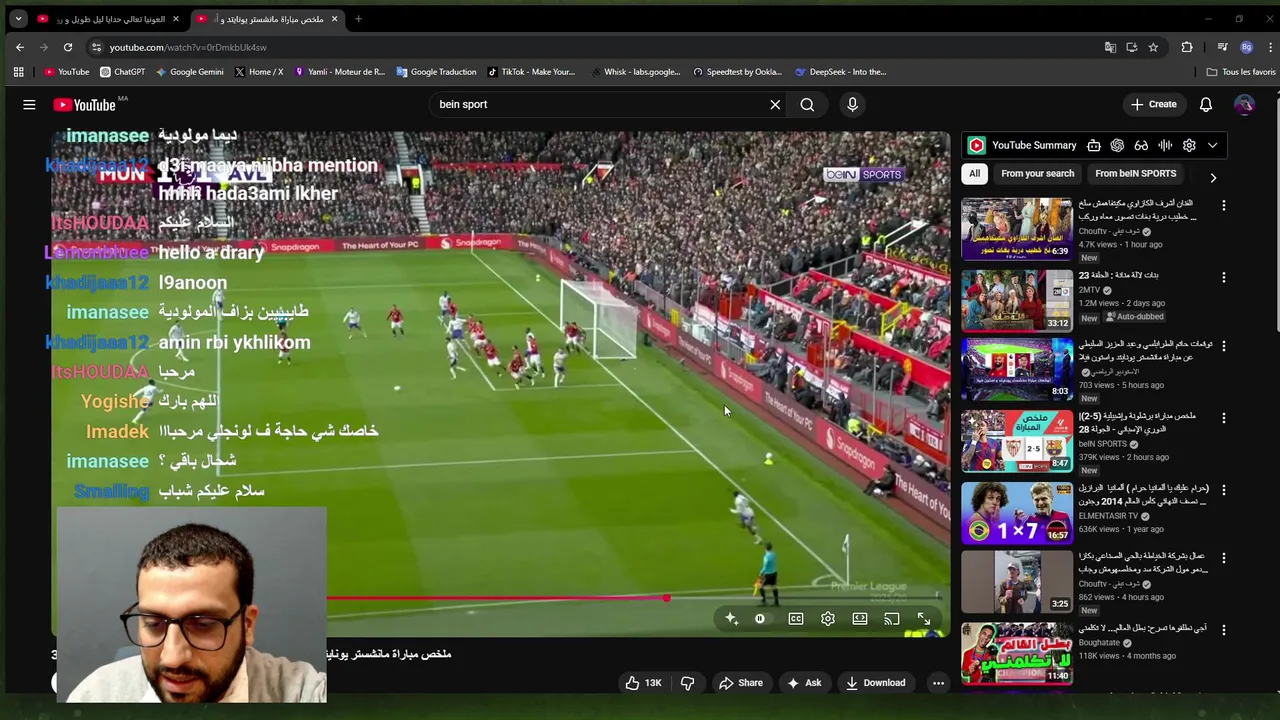Open the DeepSeek bookmark
This screenshot has width=1280, height=720.
(x=840, y=72)
